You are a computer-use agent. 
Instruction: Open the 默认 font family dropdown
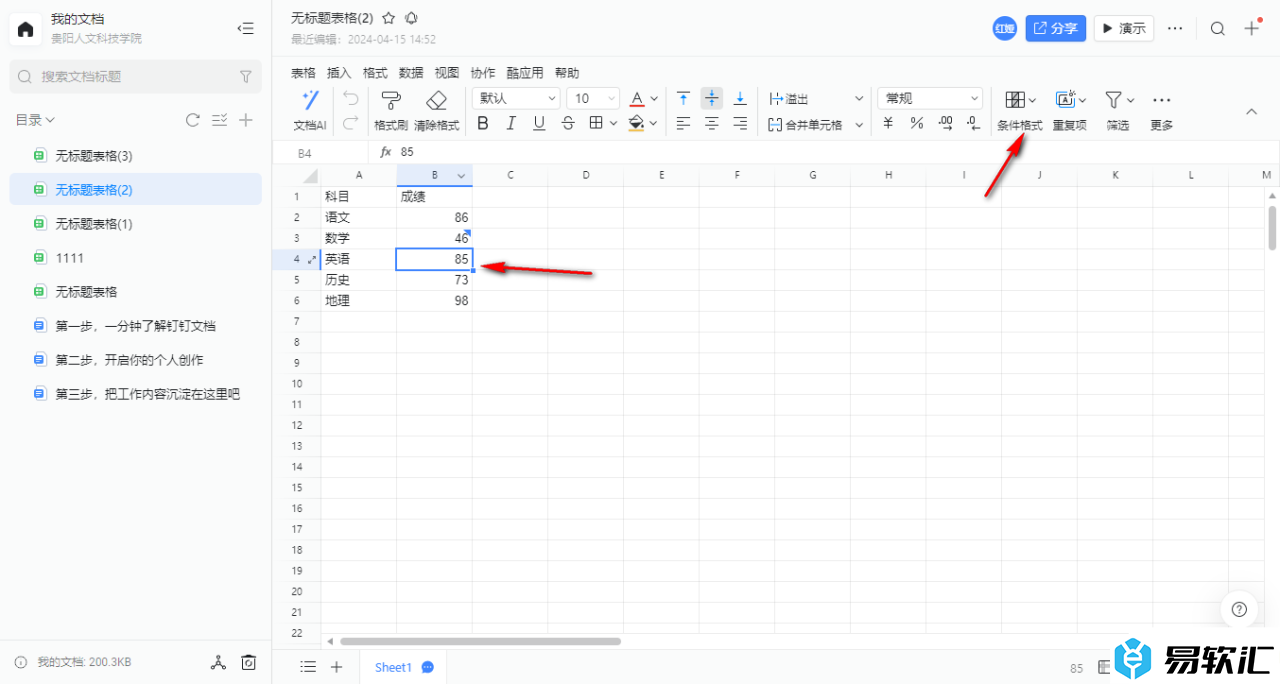click(516, 98)
